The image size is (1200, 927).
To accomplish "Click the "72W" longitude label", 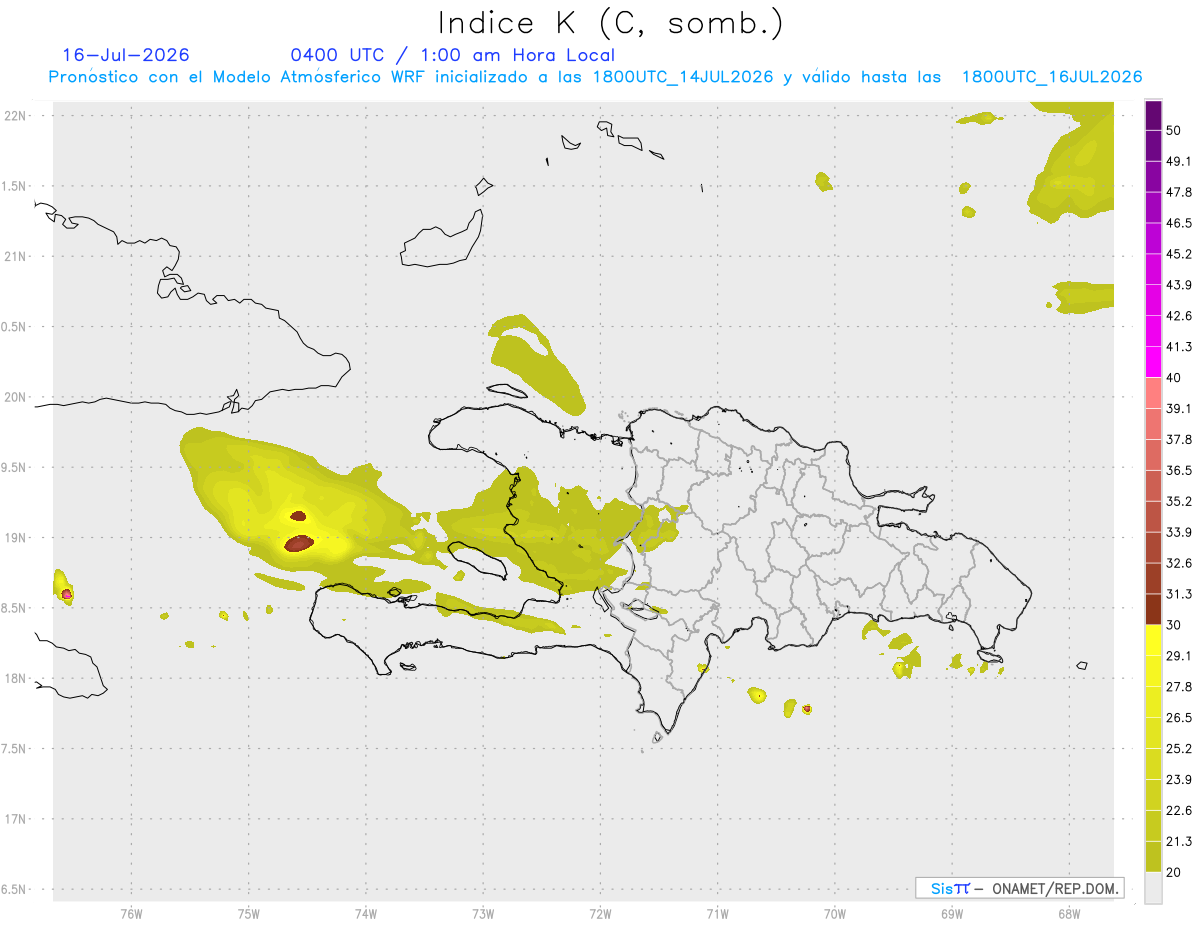I will click(600, 913).
